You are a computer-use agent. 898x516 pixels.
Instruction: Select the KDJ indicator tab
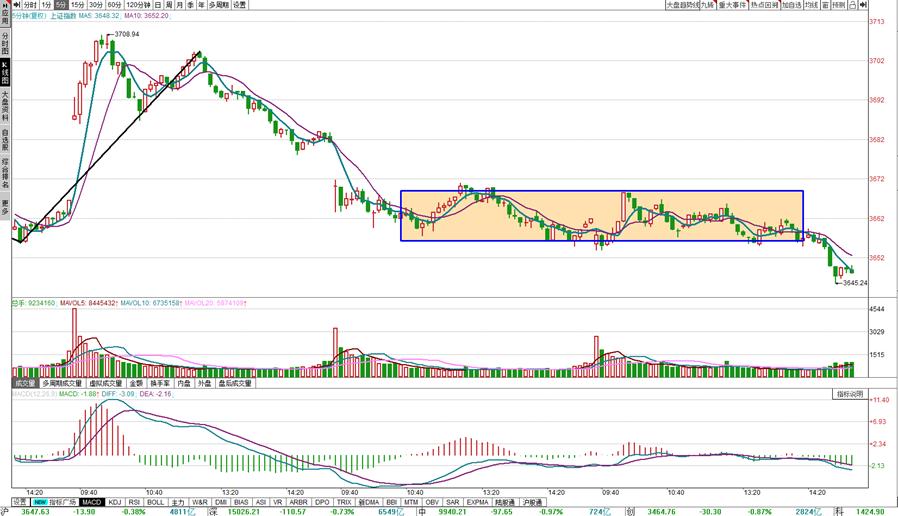115,502
